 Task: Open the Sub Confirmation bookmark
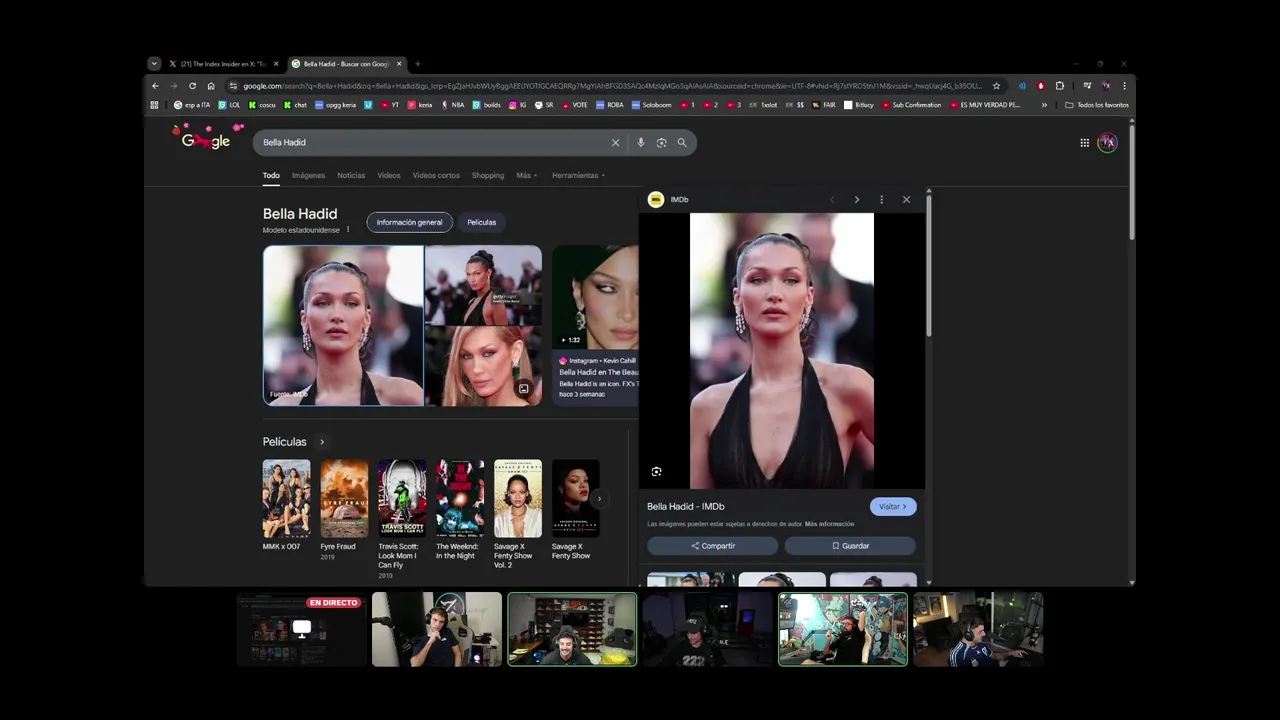pyautogui.click(x=911, y=105)
